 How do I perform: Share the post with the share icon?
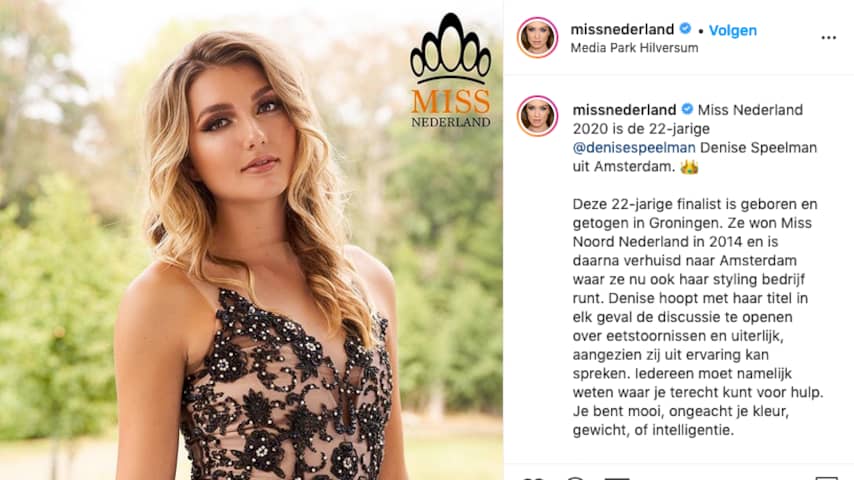click(x=617, y=478)
